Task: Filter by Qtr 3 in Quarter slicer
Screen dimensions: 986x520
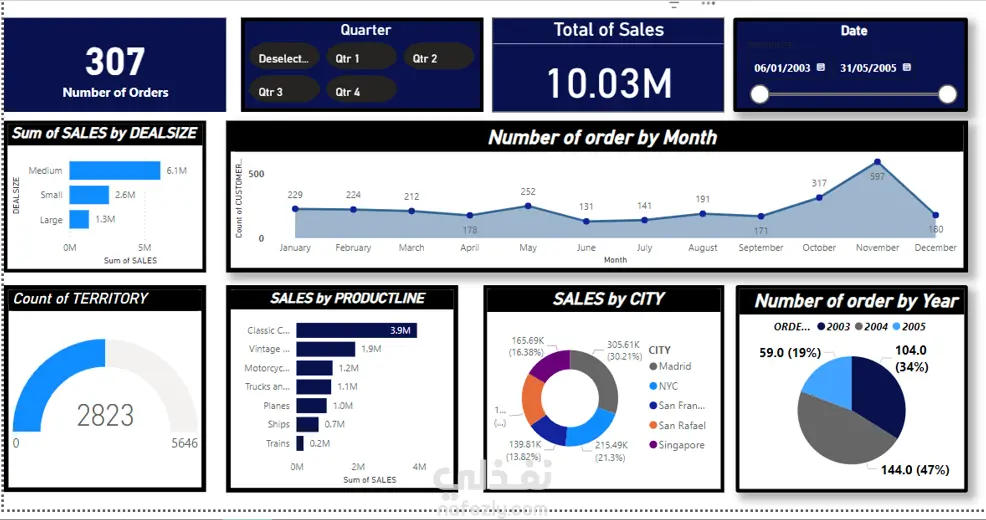Action: coord(284,91)
